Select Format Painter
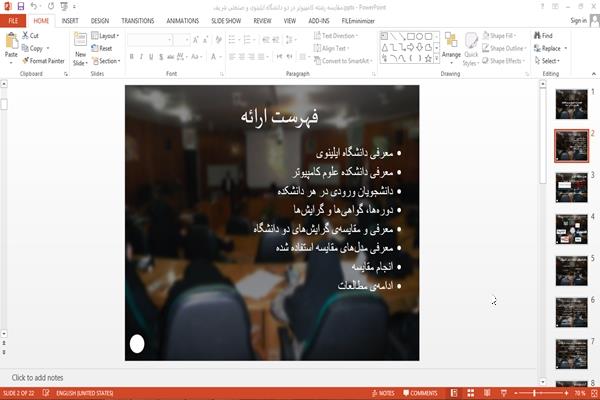Image resolution: width=600 pixels, height=400 pixels. [x=43, y=61]
